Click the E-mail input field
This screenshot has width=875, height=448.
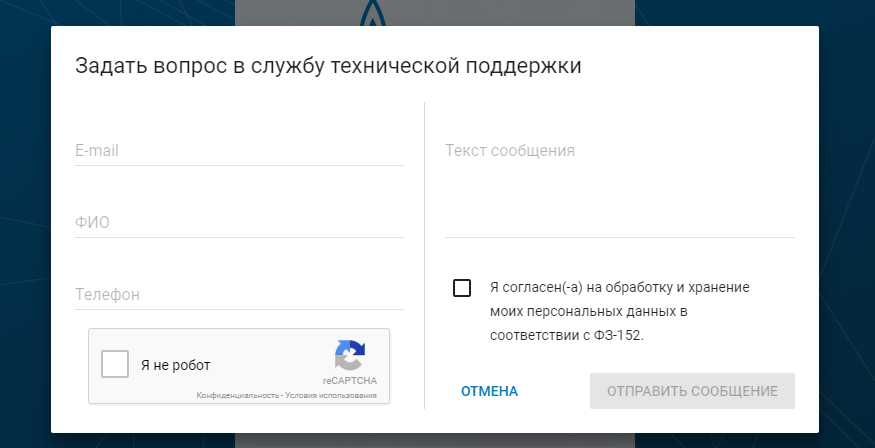pos(239,151)
